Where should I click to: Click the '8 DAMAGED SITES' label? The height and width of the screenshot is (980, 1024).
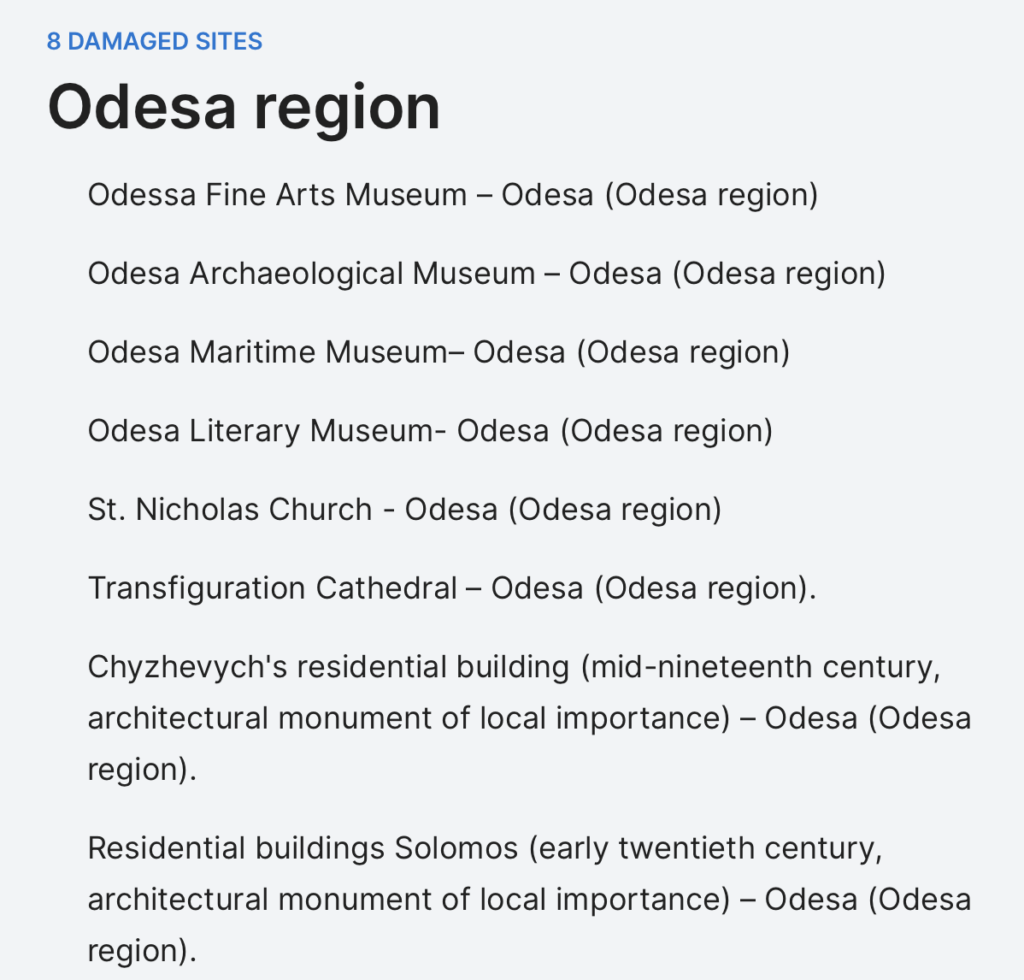[154, 41]
